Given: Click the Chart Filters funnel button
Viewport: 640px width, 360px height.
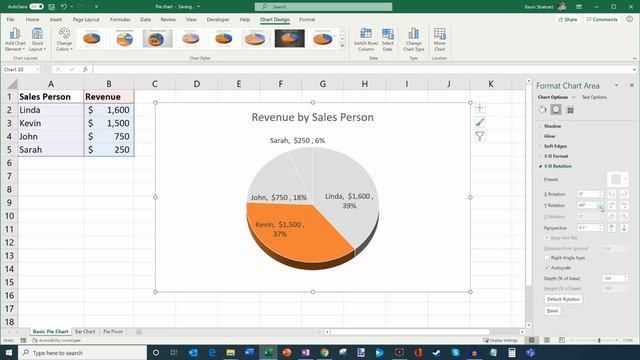Looking at the screenshot, I should 480,136.
